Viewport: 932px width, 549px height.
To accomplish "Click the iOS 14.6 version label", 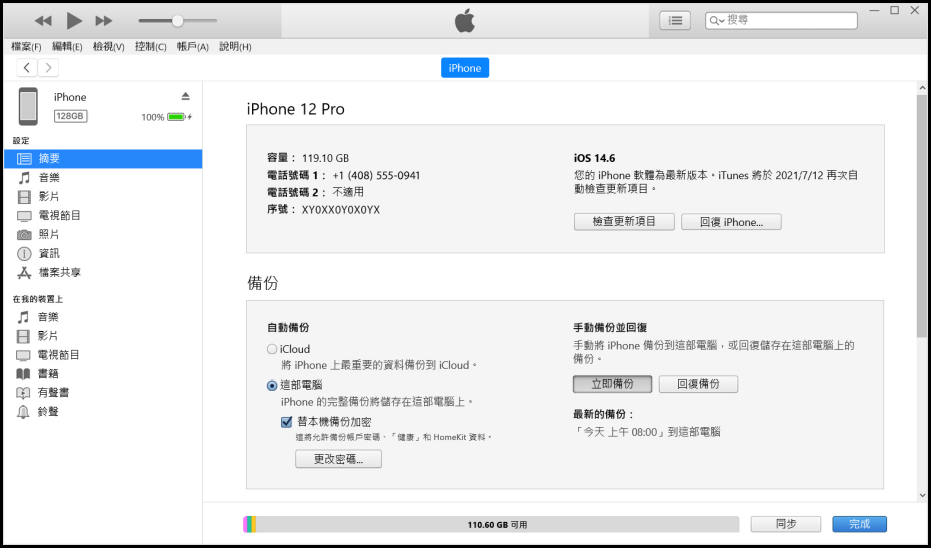I will click(x=594, y=158).
